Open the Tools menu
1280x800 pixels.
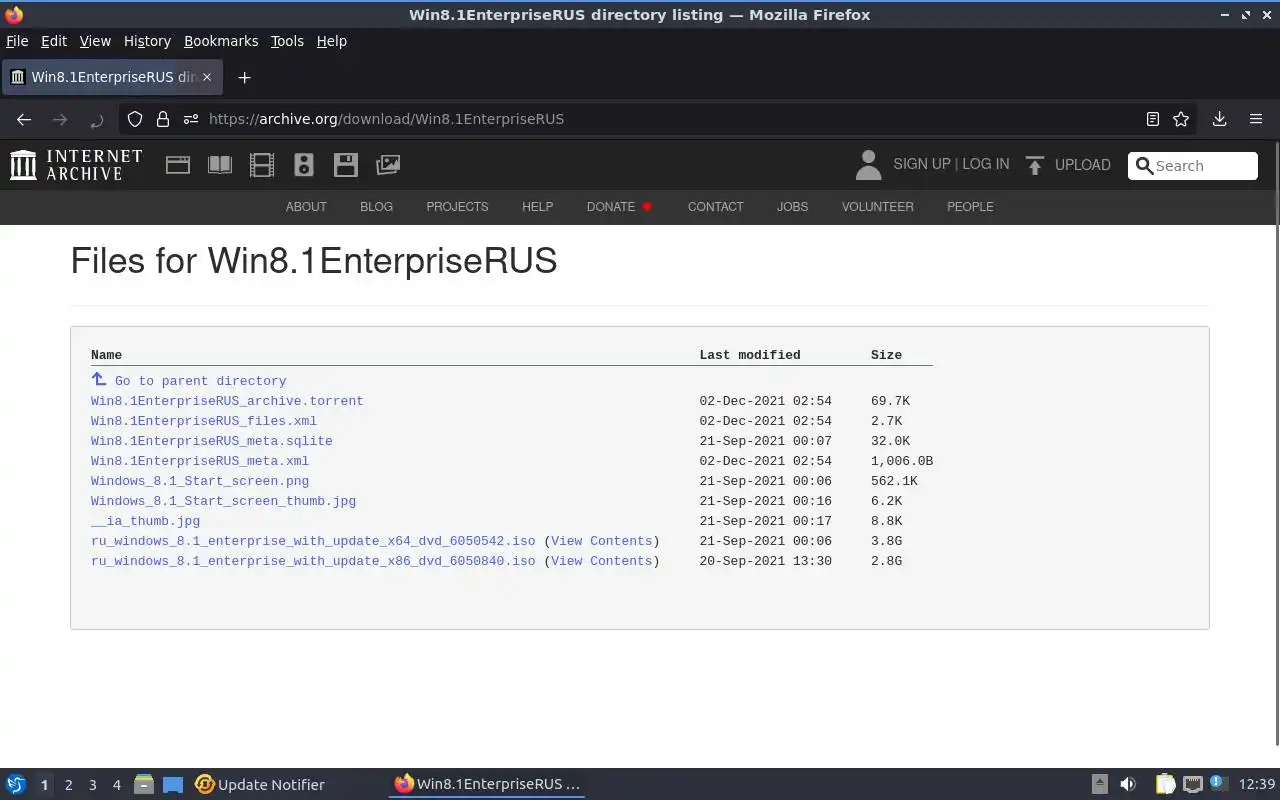tap(287, 41)
